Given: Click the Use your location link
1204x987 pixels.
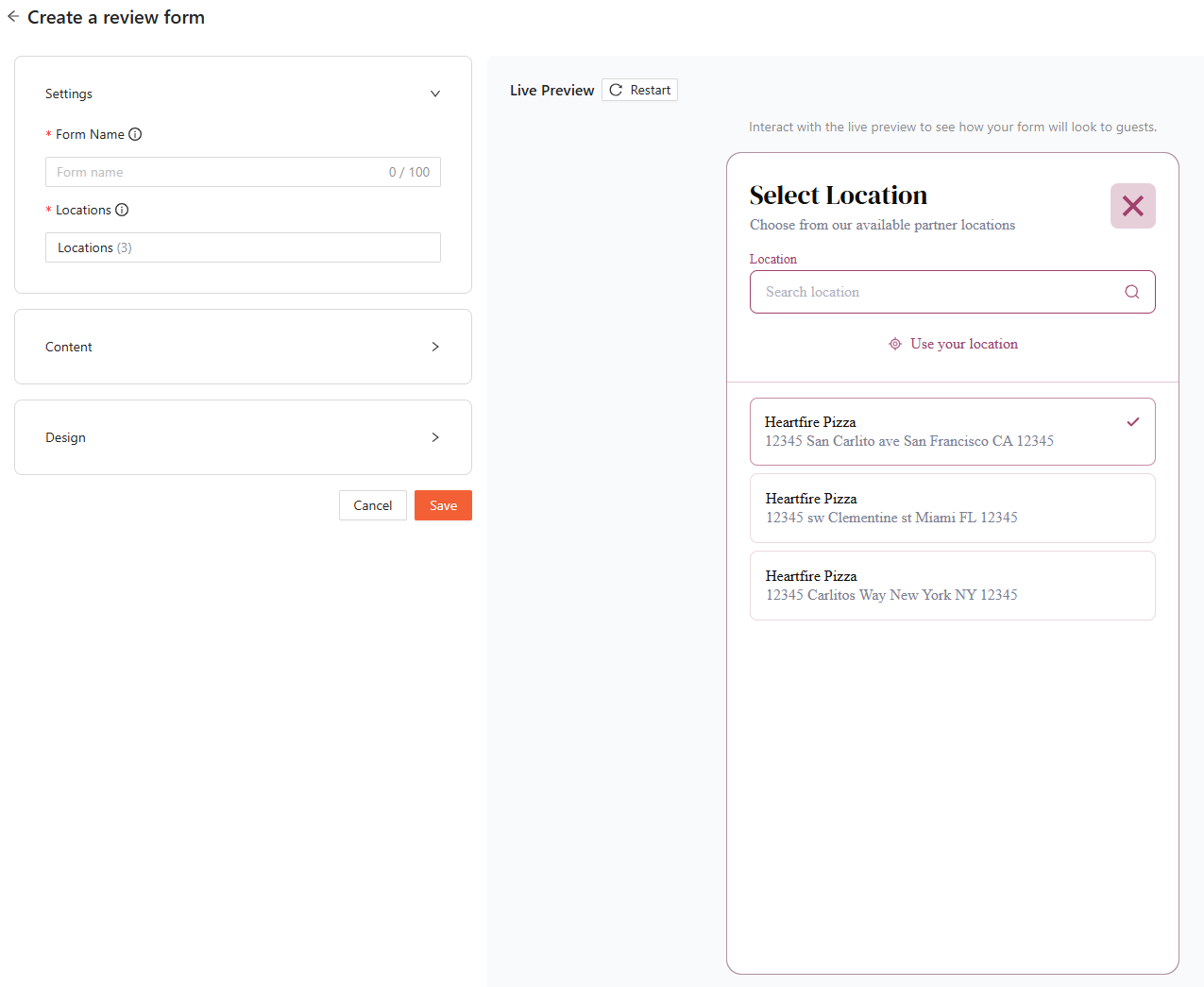Looking at the screenshot, I should [x=963, y=344].
